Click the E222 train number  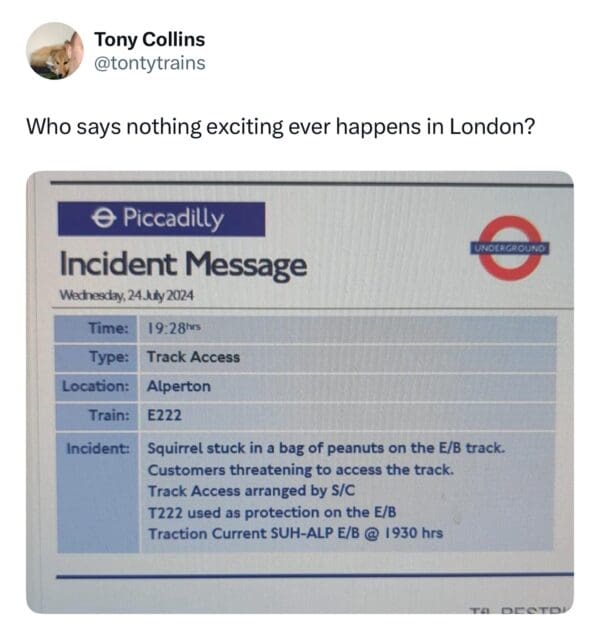pyautogui.click(x=166, y=415)
